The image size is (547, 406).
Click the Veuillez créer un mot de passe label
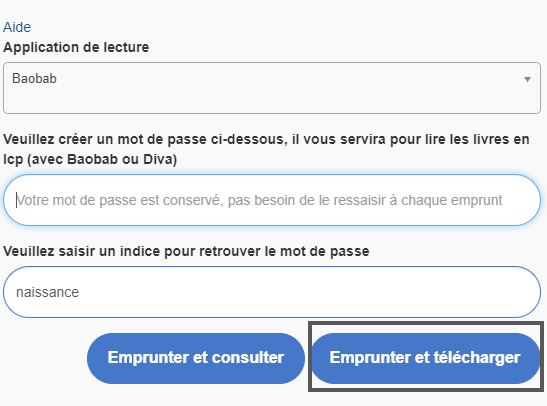click(266, 149)
